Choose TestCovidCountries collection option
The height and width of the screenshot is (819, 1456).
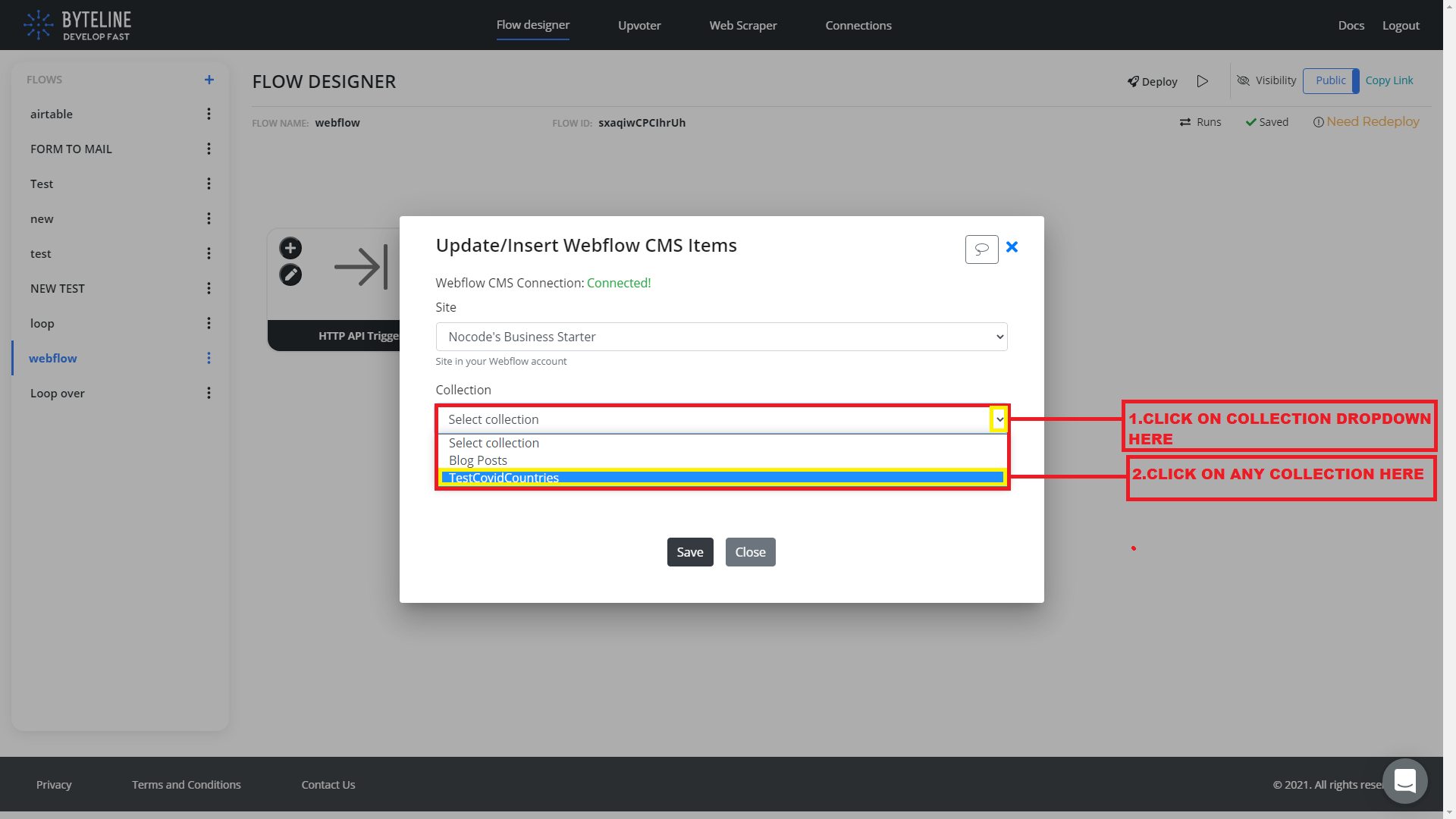[721, 477]
